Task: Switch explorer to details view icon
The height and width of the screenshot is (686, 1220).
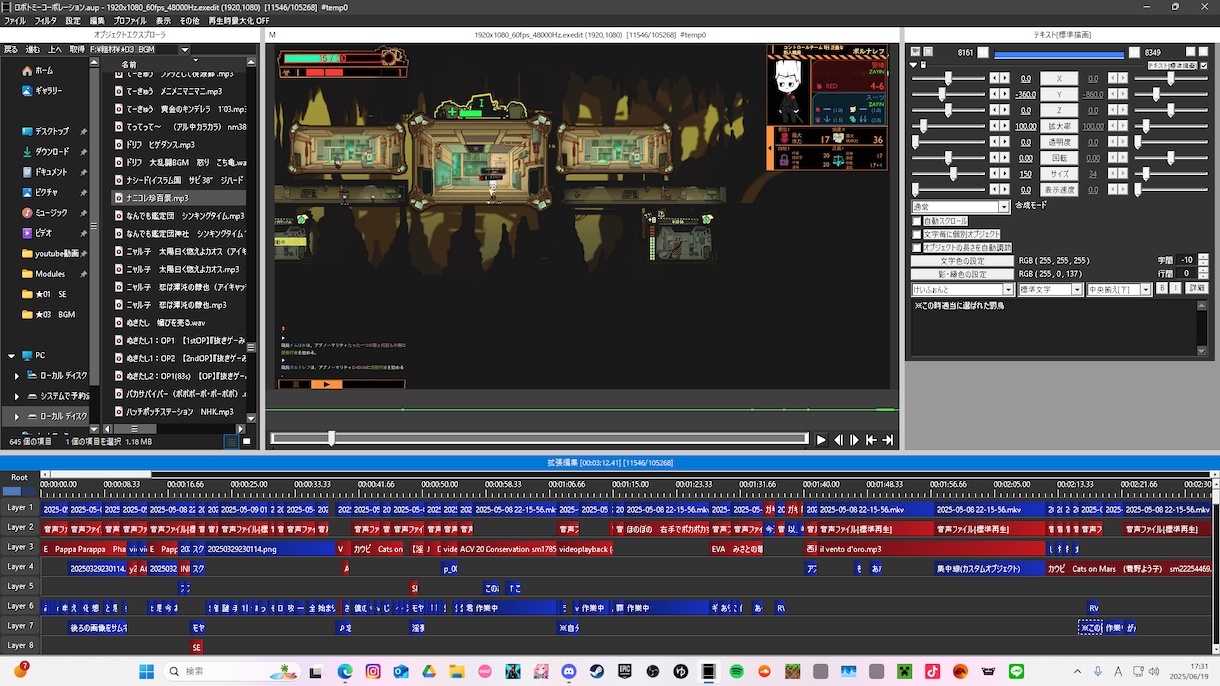Action: pyautogui.click(x=231, y=441)
